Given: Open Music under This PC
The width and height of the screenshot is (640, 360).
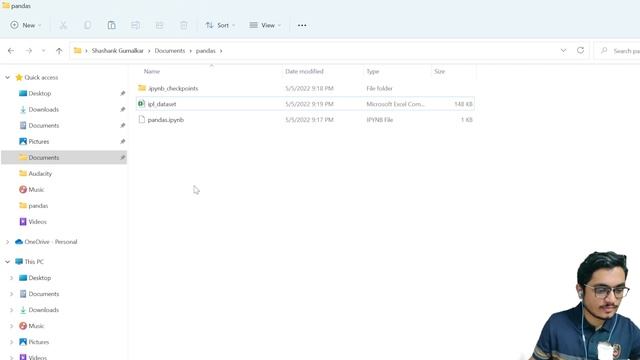Looking at the screenshot, I should (x=36, y=326).
